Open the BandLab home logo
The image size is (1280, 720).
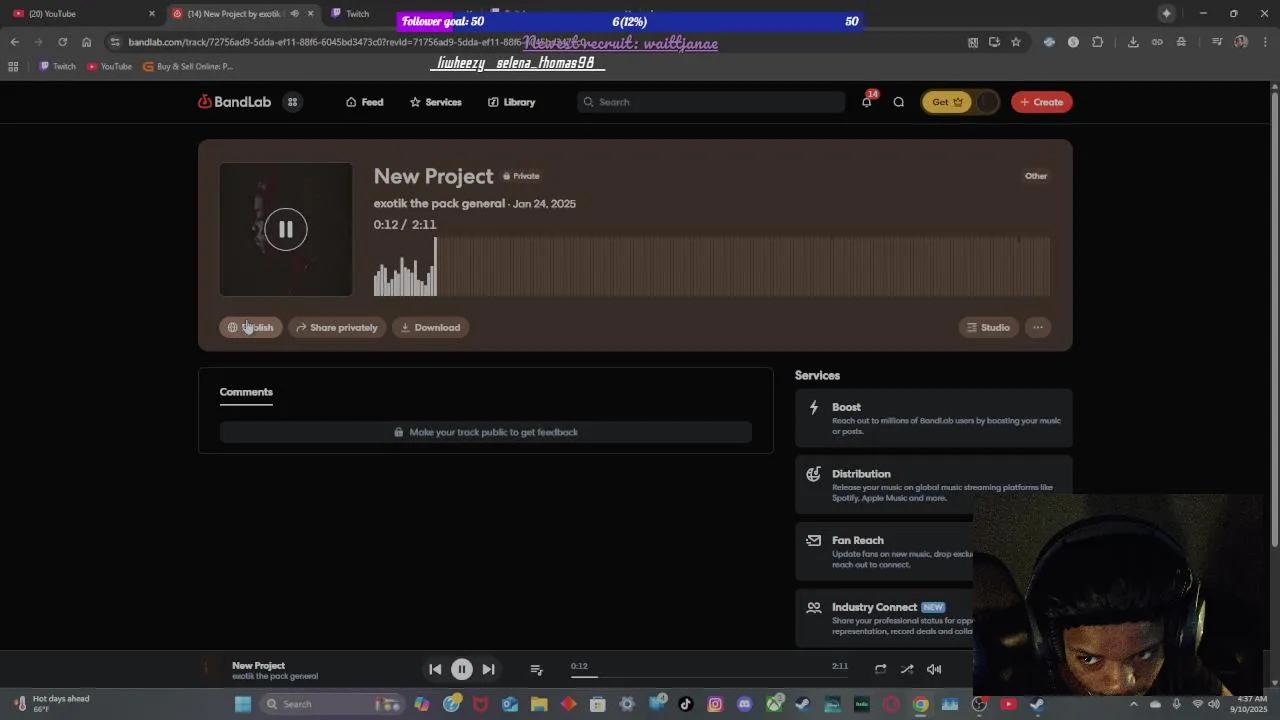coord(234,102)
